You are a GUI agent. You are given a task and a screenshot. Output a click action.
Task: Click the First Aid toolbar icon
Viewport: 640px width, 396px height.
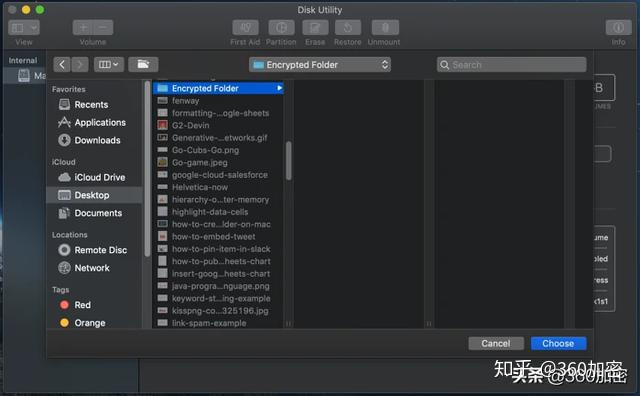click(245, 28)
